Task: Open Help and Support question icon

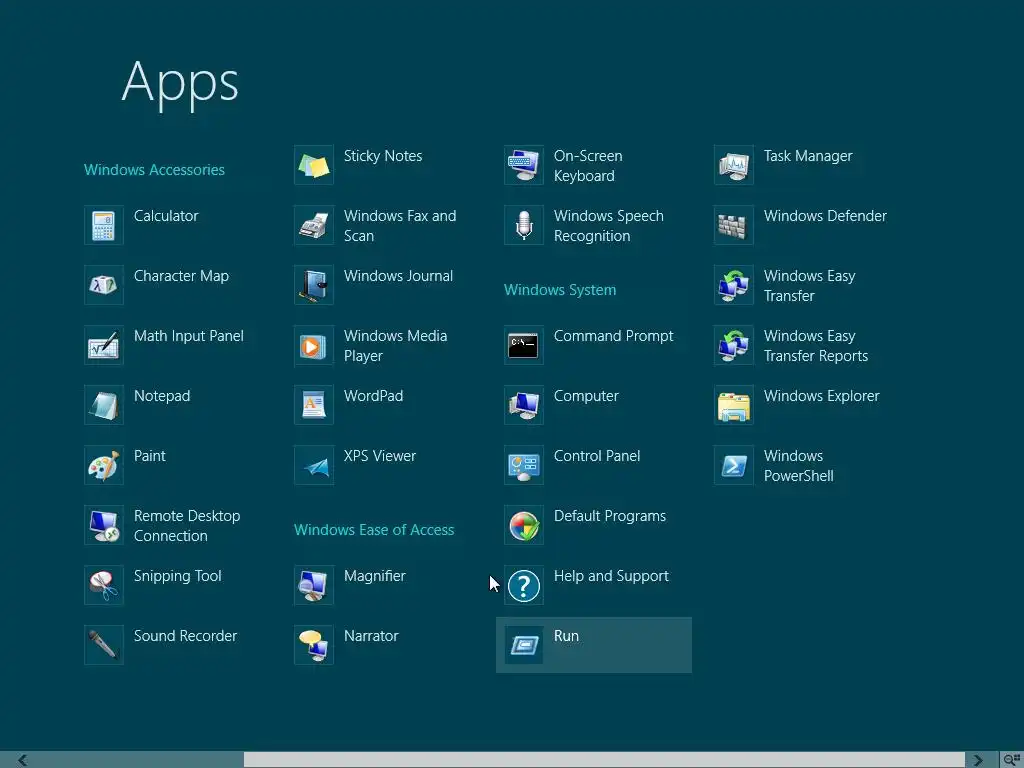Action: [524, 586]
